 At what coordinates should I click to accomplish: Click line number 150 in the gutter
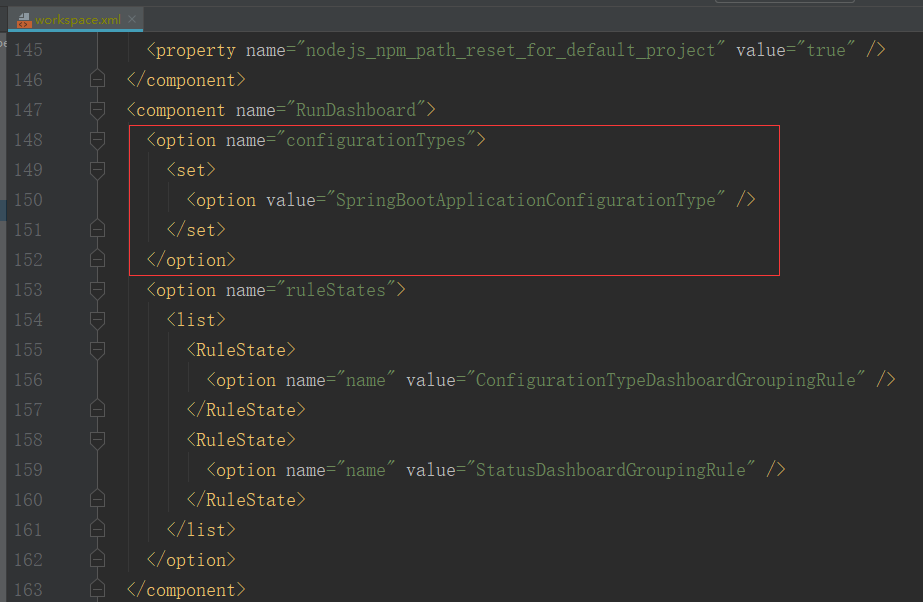pos(27,199)
